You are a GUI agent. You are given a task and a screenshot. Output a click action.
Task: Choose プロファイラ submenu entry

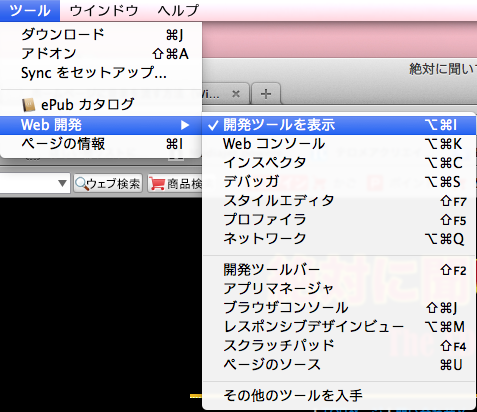tap(339, 220)
